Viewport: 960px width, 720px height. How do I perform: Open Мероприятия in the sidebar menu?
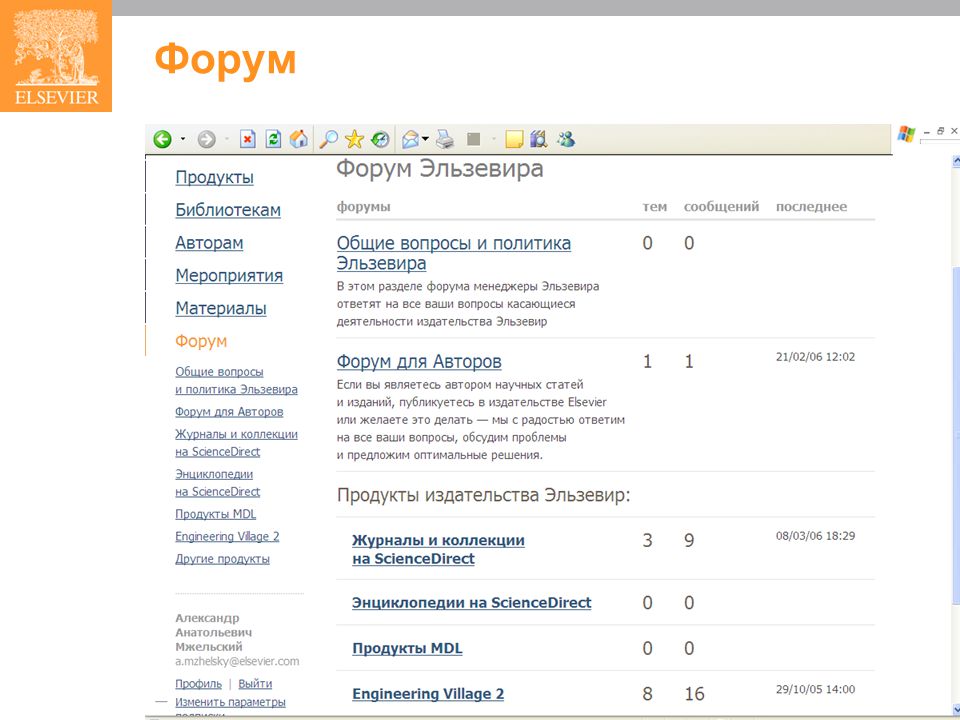tap(229, 276)
